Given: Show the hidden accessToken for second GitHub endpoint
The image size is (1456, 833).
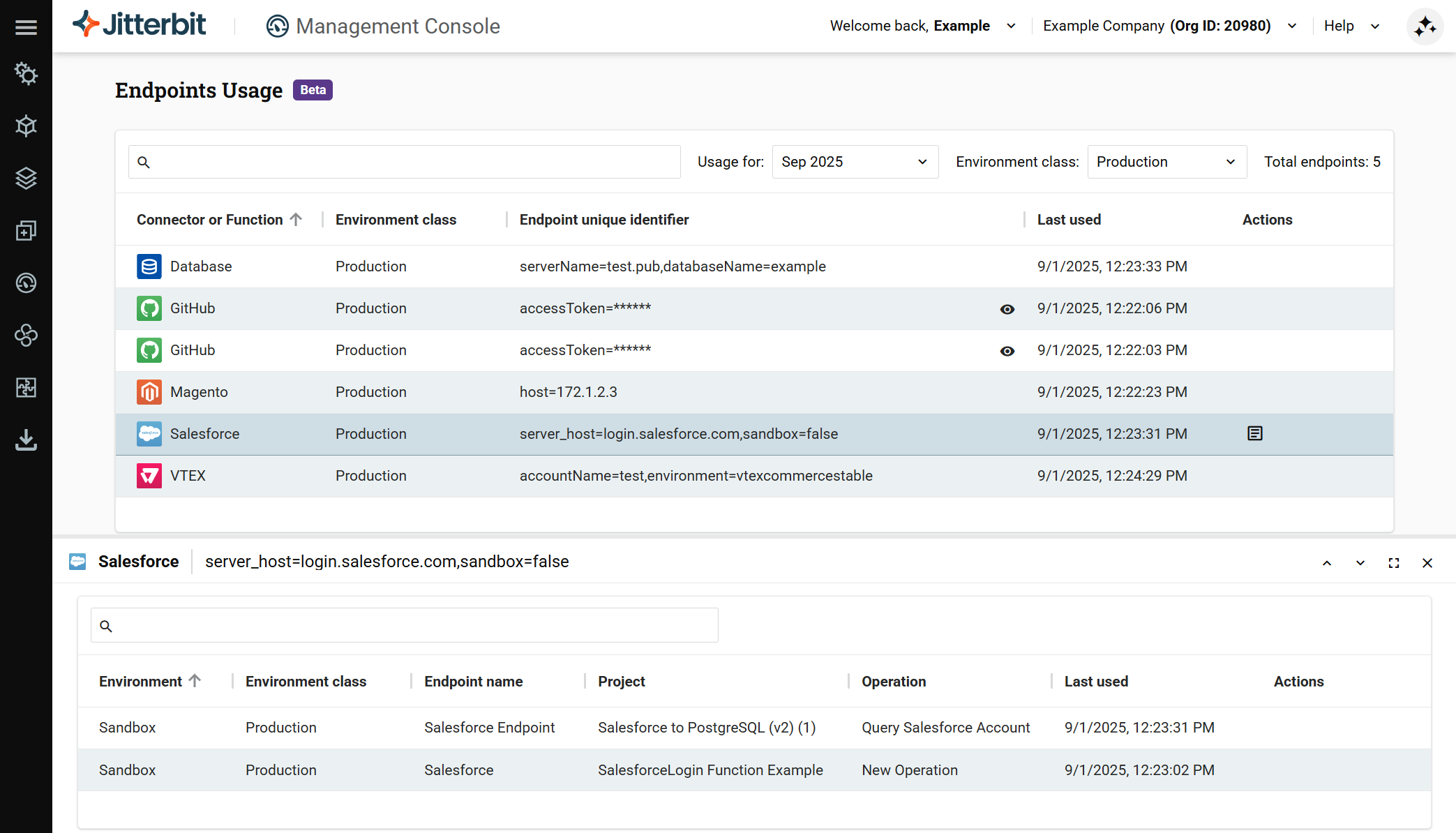Looking at the screenshot, I should (1007, 350).
